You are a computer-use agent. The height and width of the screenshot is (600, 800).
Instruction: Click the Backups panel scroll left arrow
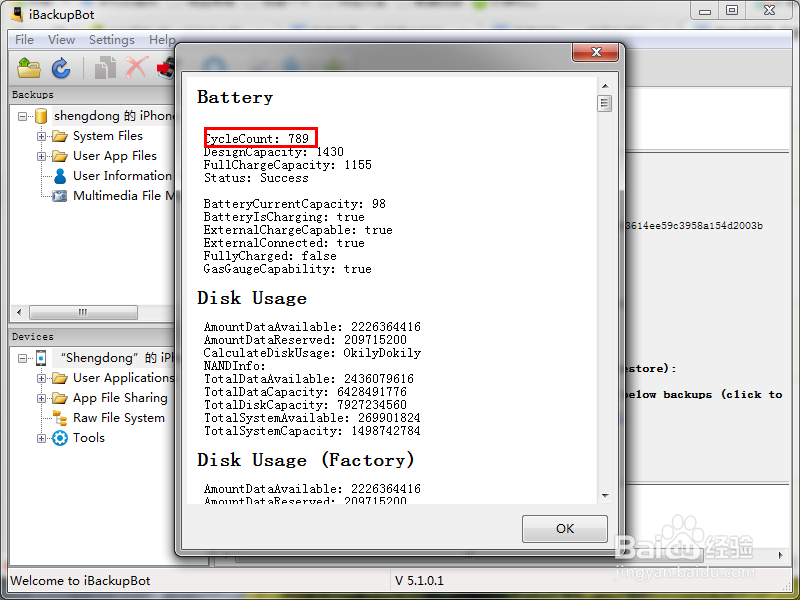19,312
